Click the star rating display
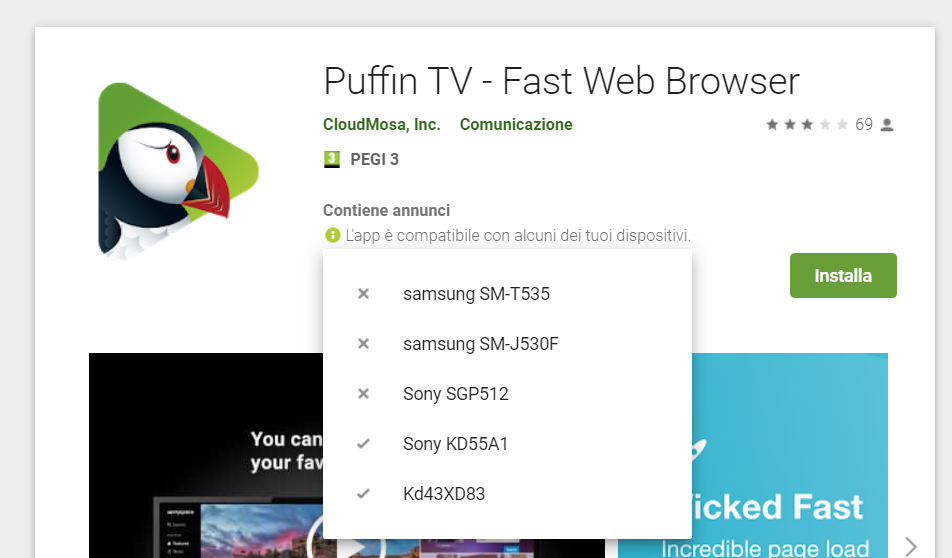Viewport: 952px width, 558px height. pyautogui.click(x=806, y=125)
